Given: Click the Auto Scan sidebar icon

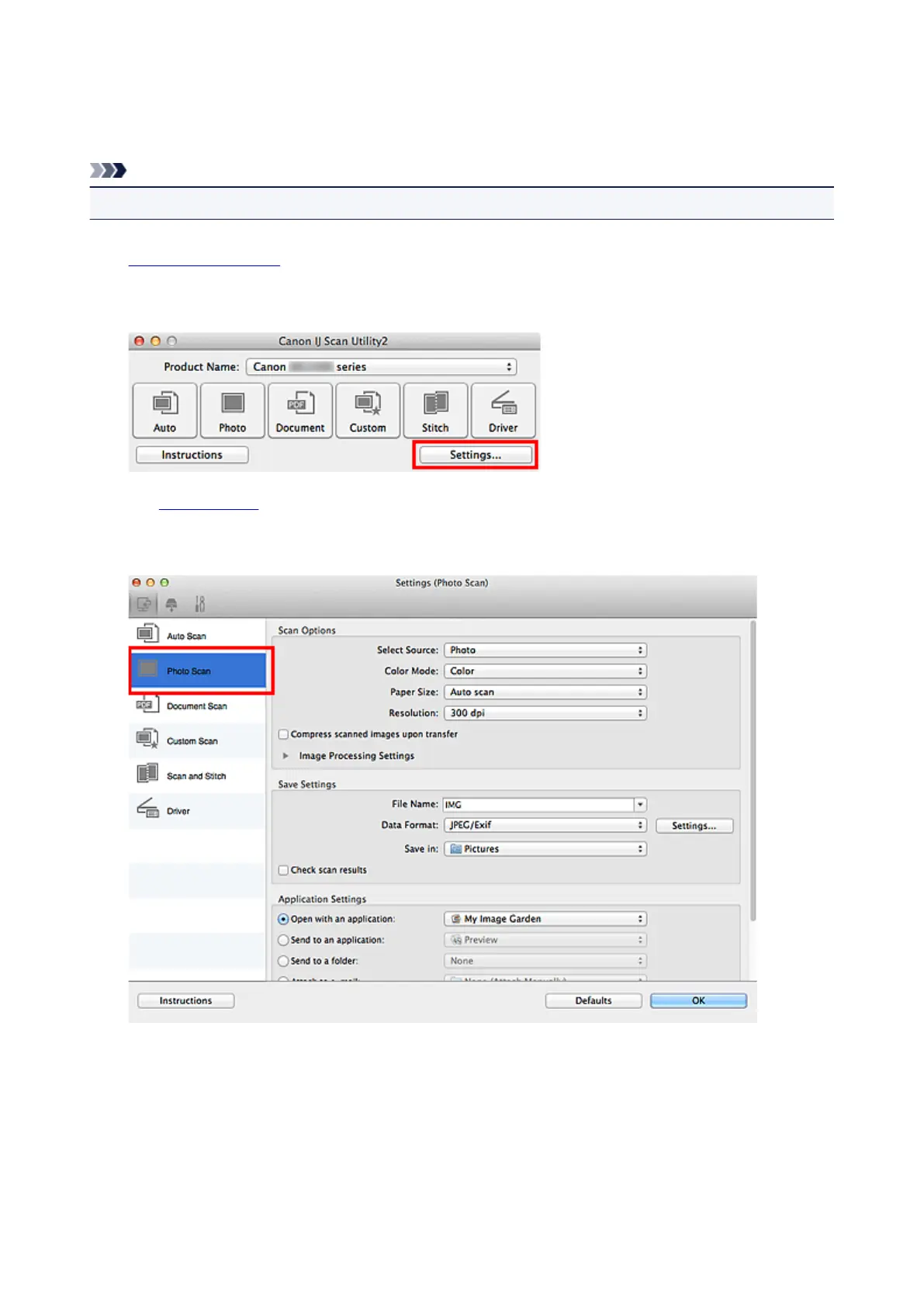Looking at the screenshot, I should click(148, 633).
